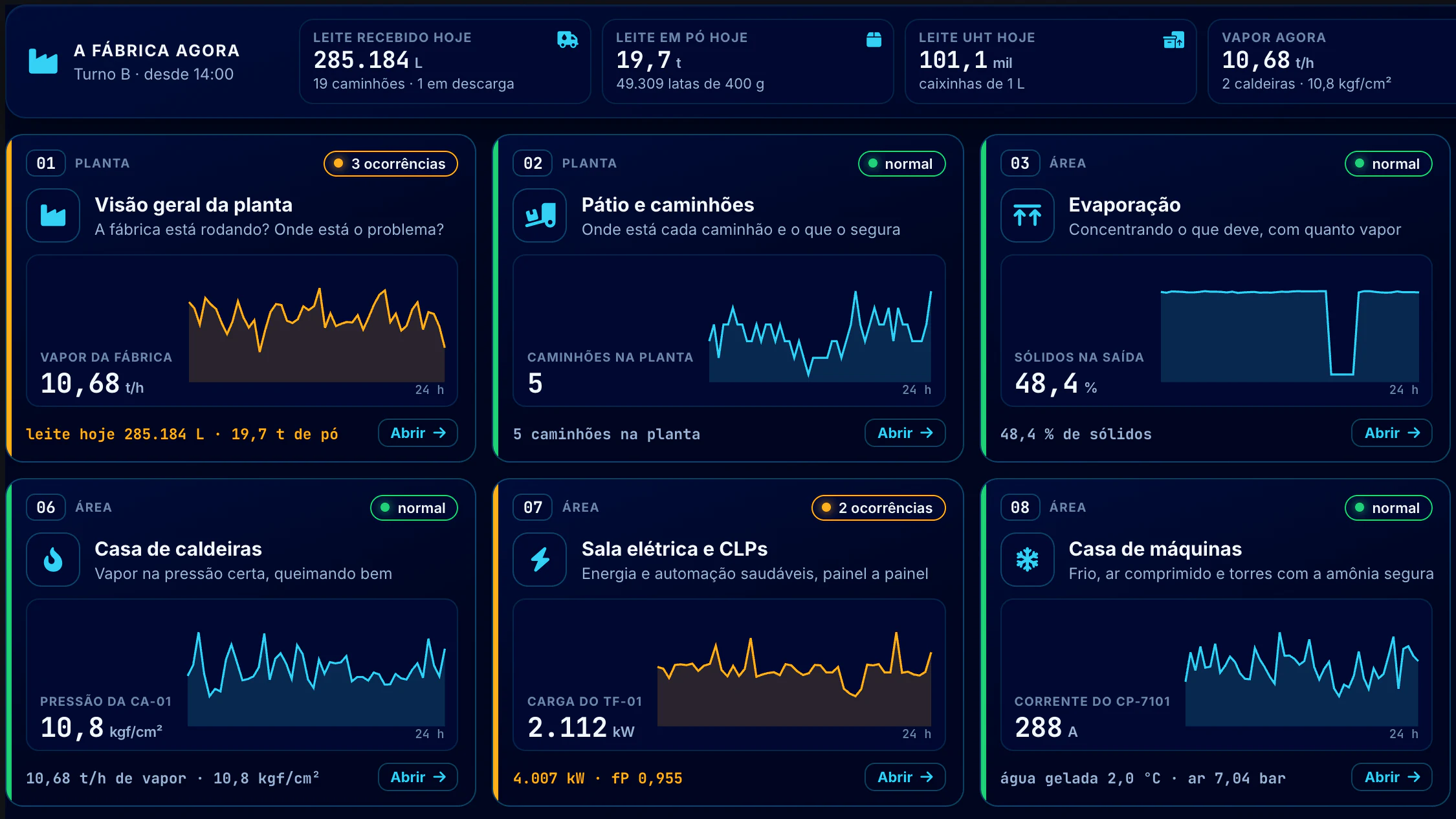
Task: Click the 285.184 L value in Leite Recebido Hoje
Action: 368,60
